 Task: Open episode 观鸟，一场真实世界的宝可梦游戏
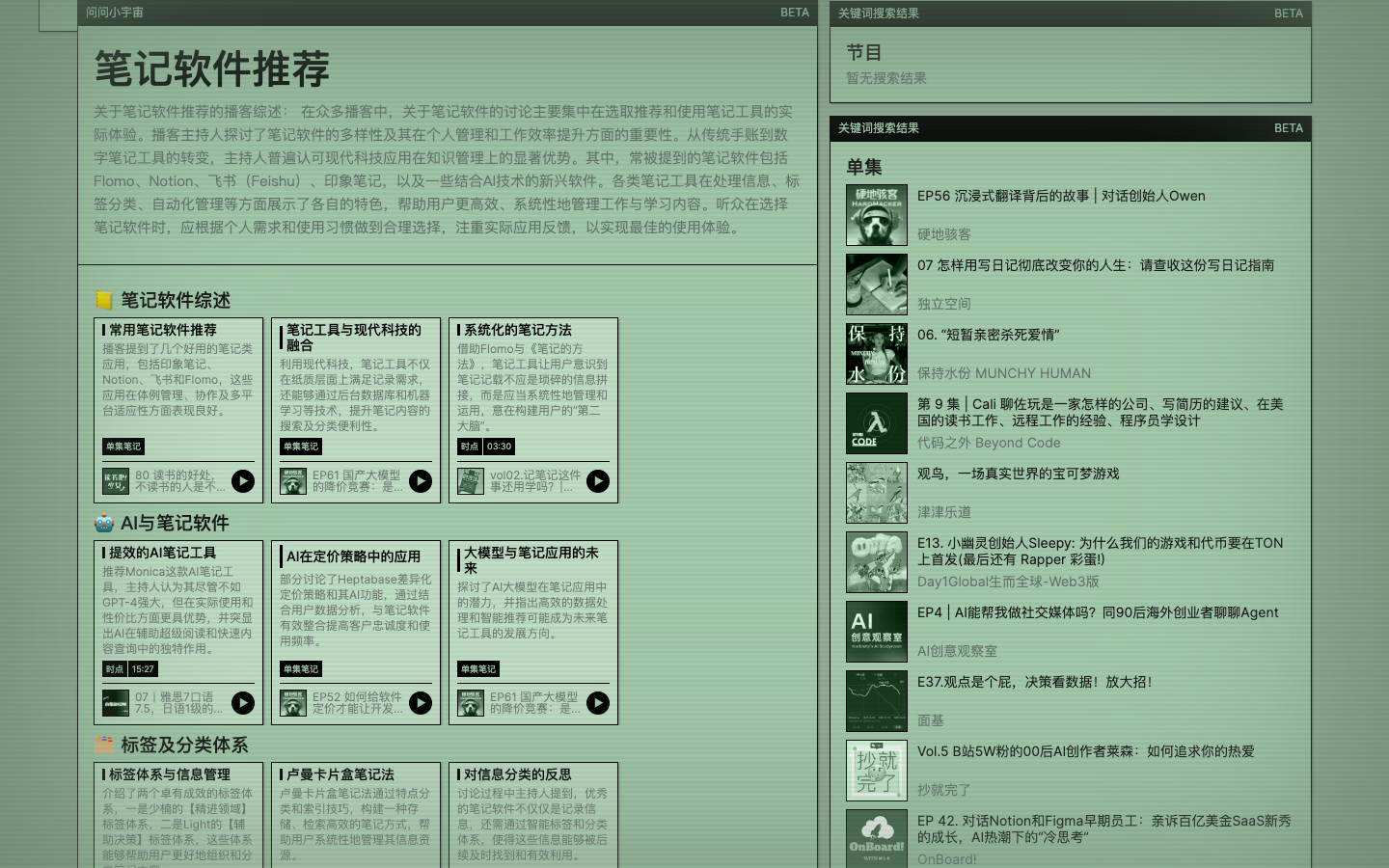pos(1019,474)
